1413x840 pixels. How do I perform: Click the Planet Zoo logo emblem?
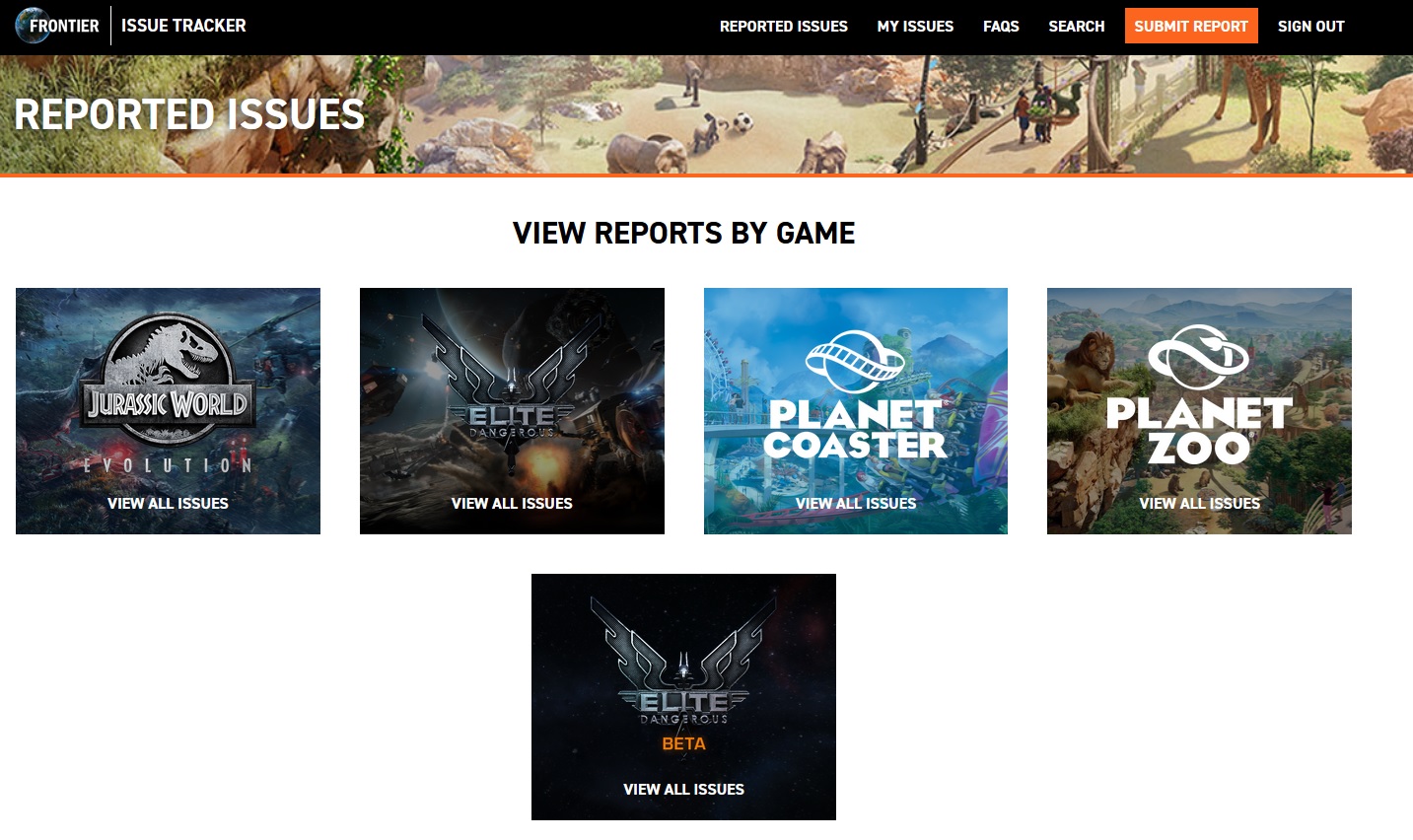click(1199, 355)
